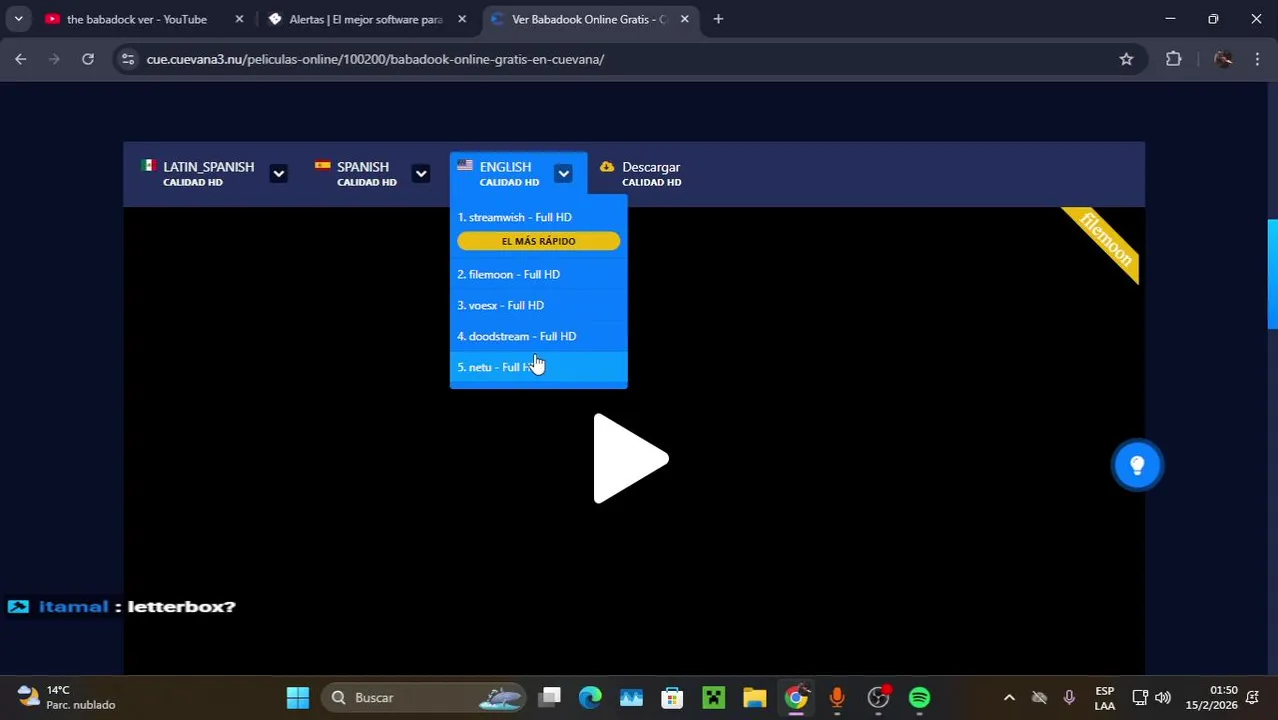Click the tray microphone icon

pos(1069,697)
